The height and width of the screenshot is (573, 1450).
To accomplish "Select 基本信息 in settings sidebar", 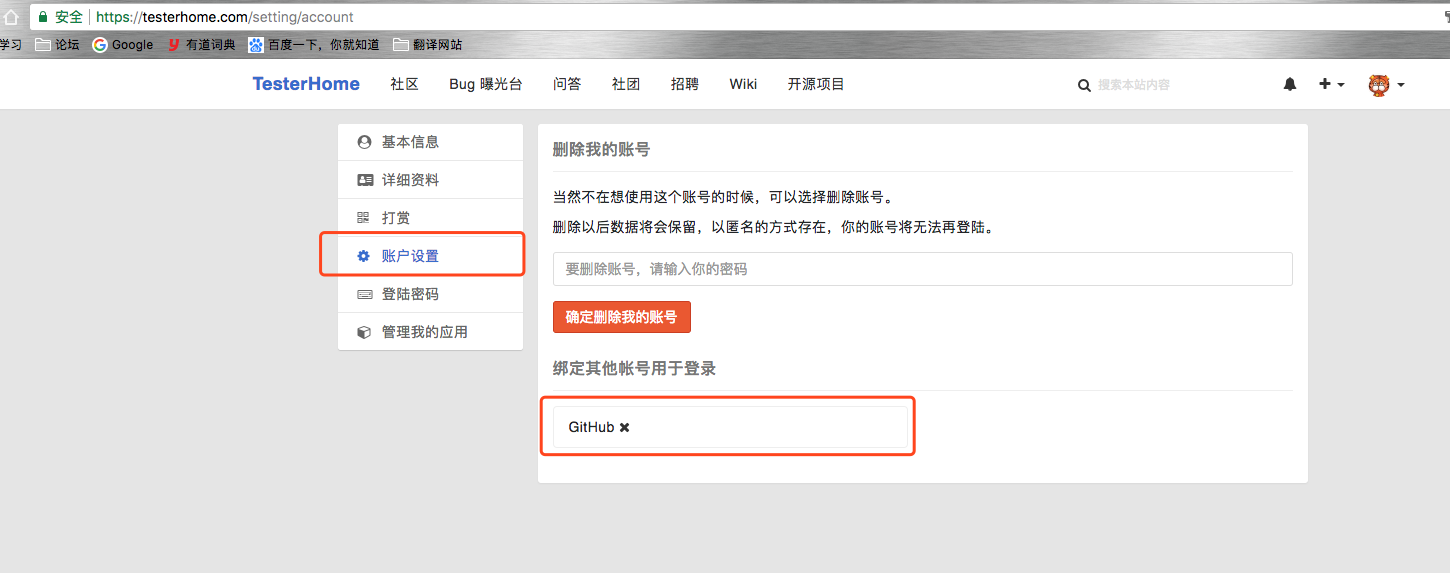I will (x=430, y=142).
